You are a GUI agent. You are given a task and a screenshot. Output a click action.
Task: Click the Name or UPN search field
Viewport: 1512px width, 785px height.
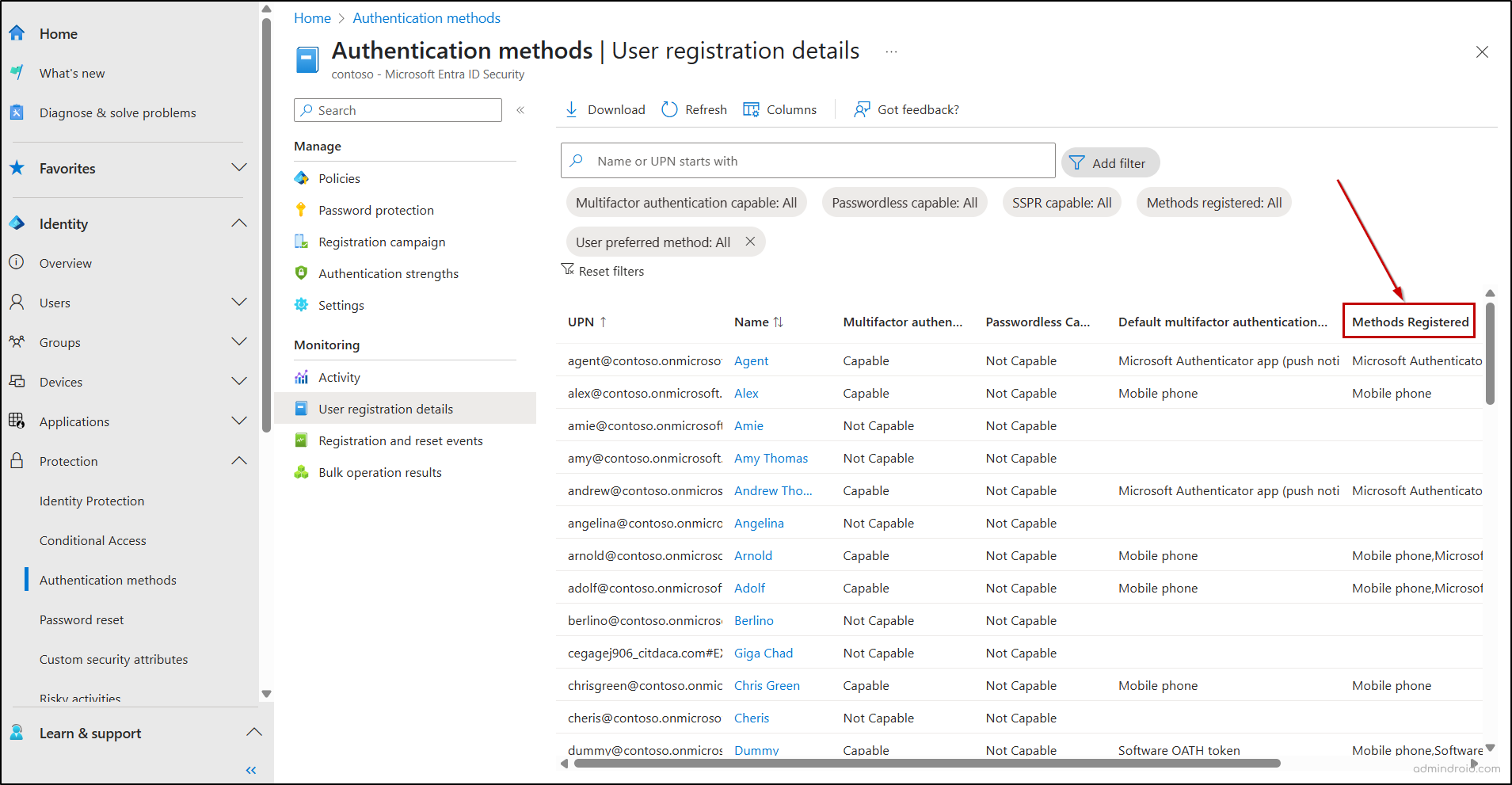[806, 160]
